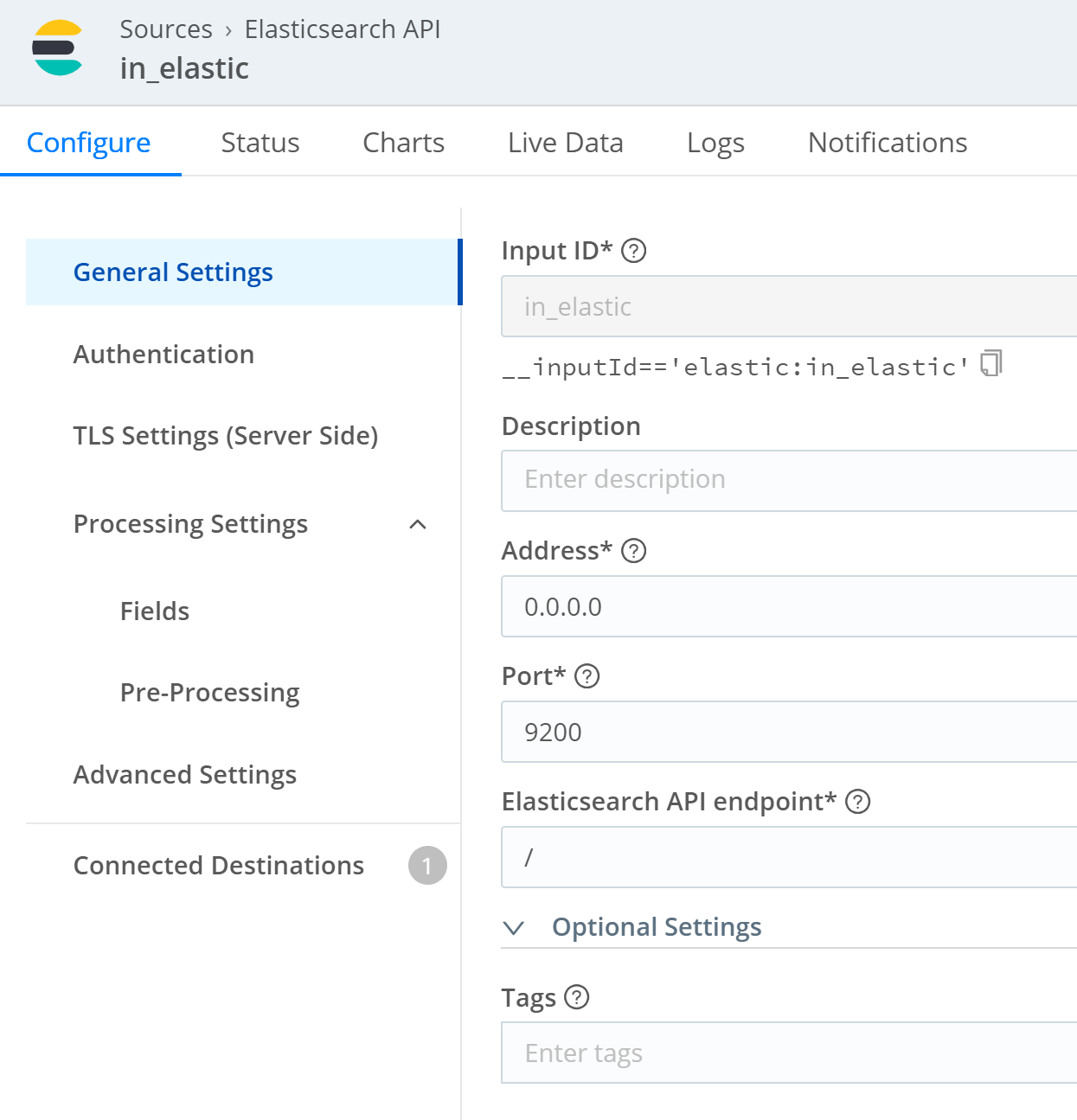
Task: Open the Live Data tab
Action: pos(565,143)
